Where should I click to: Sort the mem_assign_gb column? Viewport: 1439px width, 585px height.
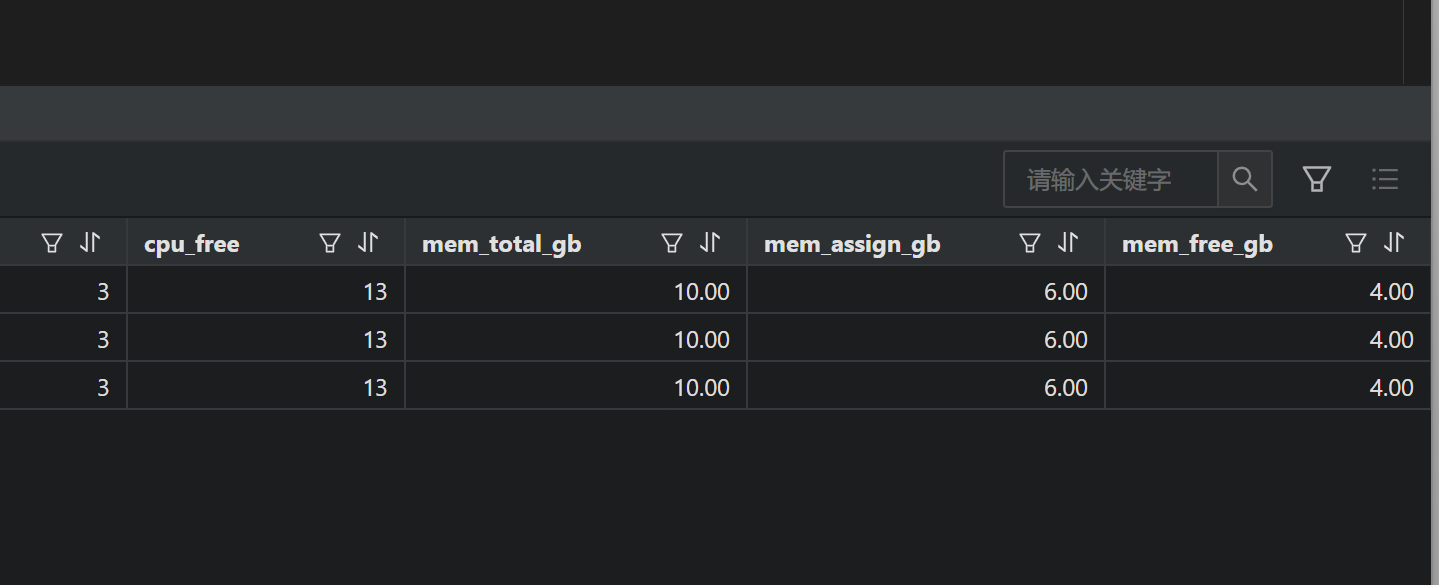[x=1069, y=243]
